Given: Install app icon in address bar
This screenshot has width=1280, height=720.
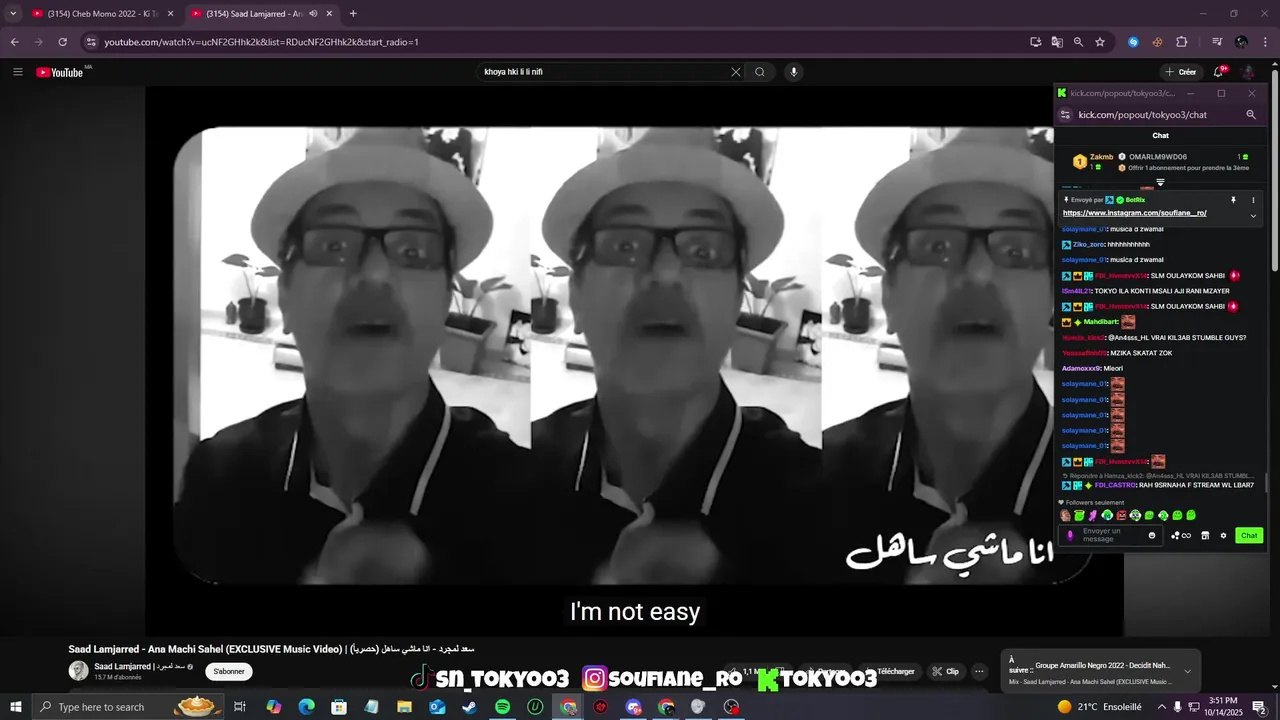Looking at the screenshot, I should (x=1036, y=42).
